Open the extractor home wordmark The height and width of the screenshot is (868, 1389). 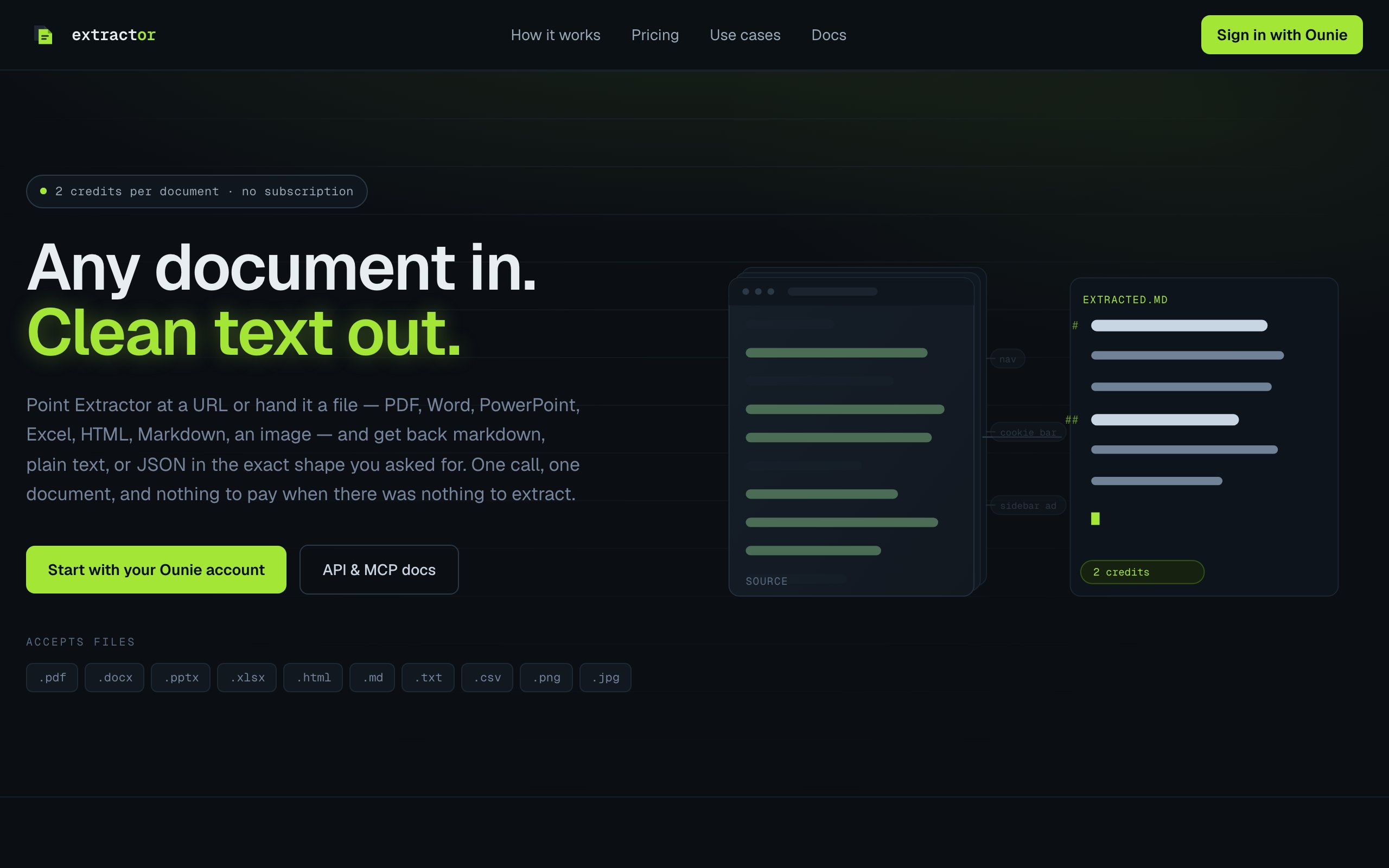click(113, 35)
